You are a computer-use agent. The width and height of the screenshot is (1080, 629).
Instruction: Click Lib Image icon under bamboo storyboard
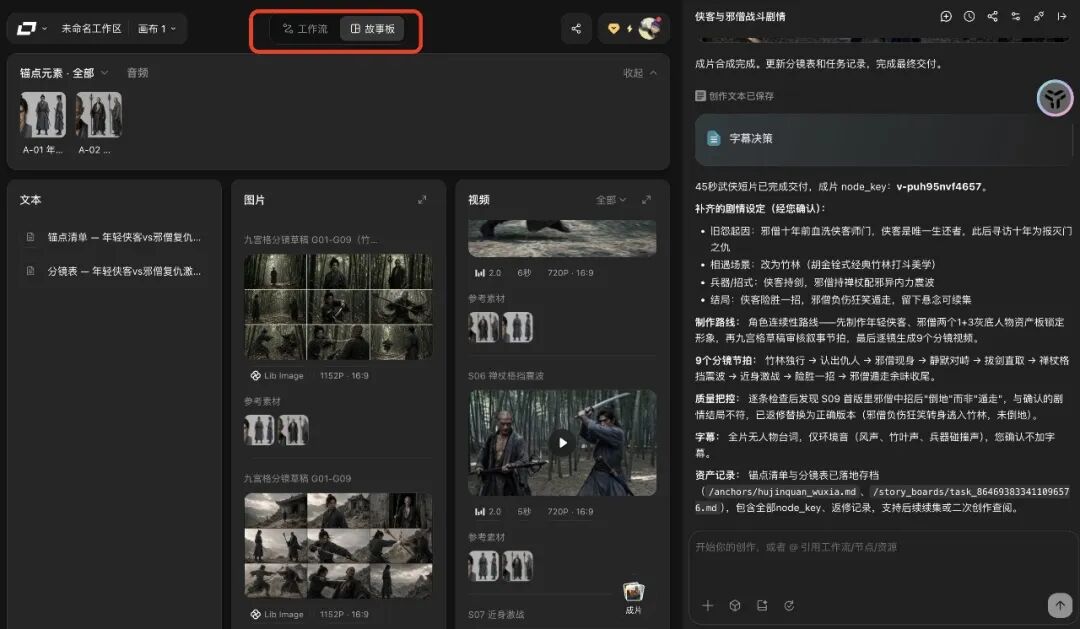[x=255, y=375]
